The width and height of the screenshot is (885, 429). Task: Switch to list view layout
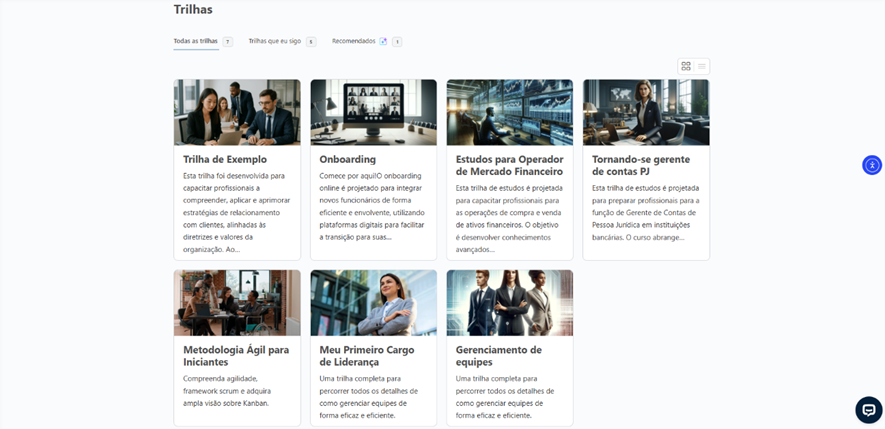tap(702, 66)
